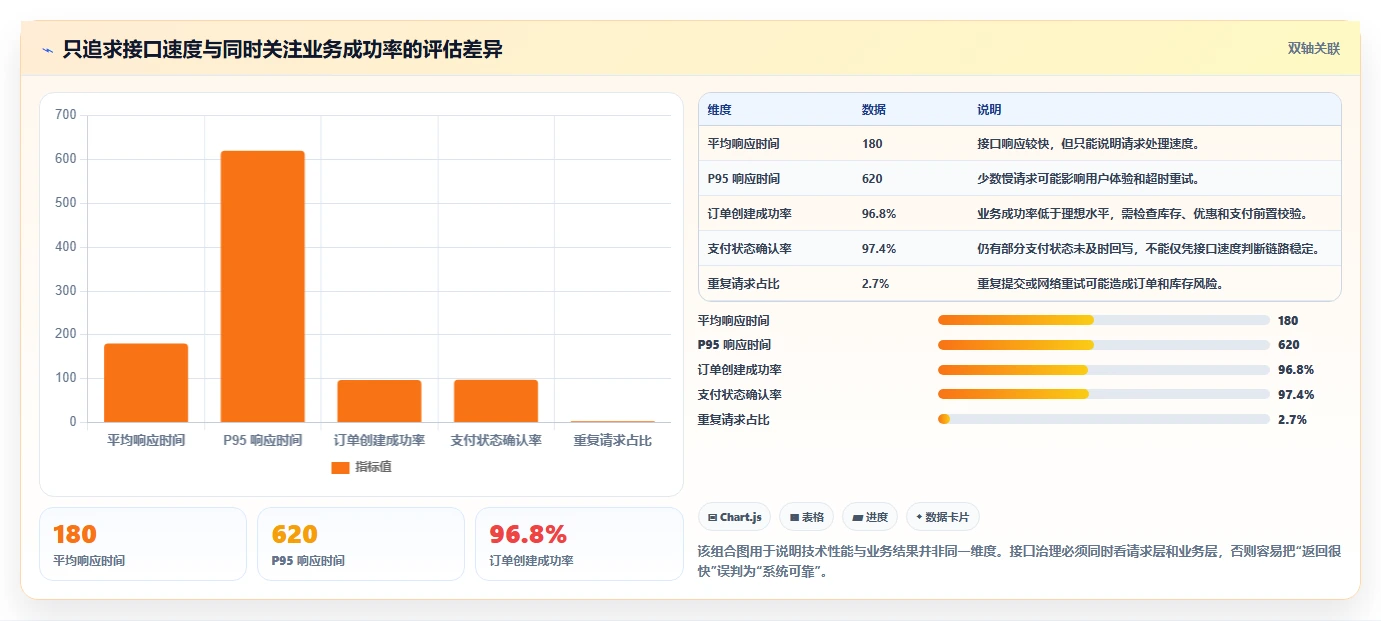
Task: Select the 进度 tag chip
Action: pyautogui.click(x=870, y=517)
